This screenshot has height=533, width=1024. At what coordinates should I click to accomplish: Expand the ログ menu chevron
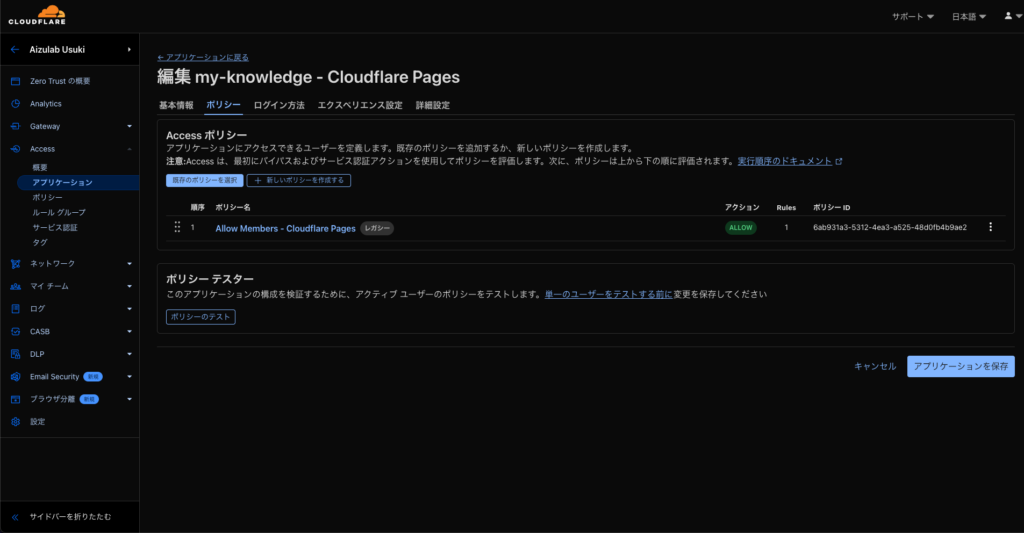[129, 309]
